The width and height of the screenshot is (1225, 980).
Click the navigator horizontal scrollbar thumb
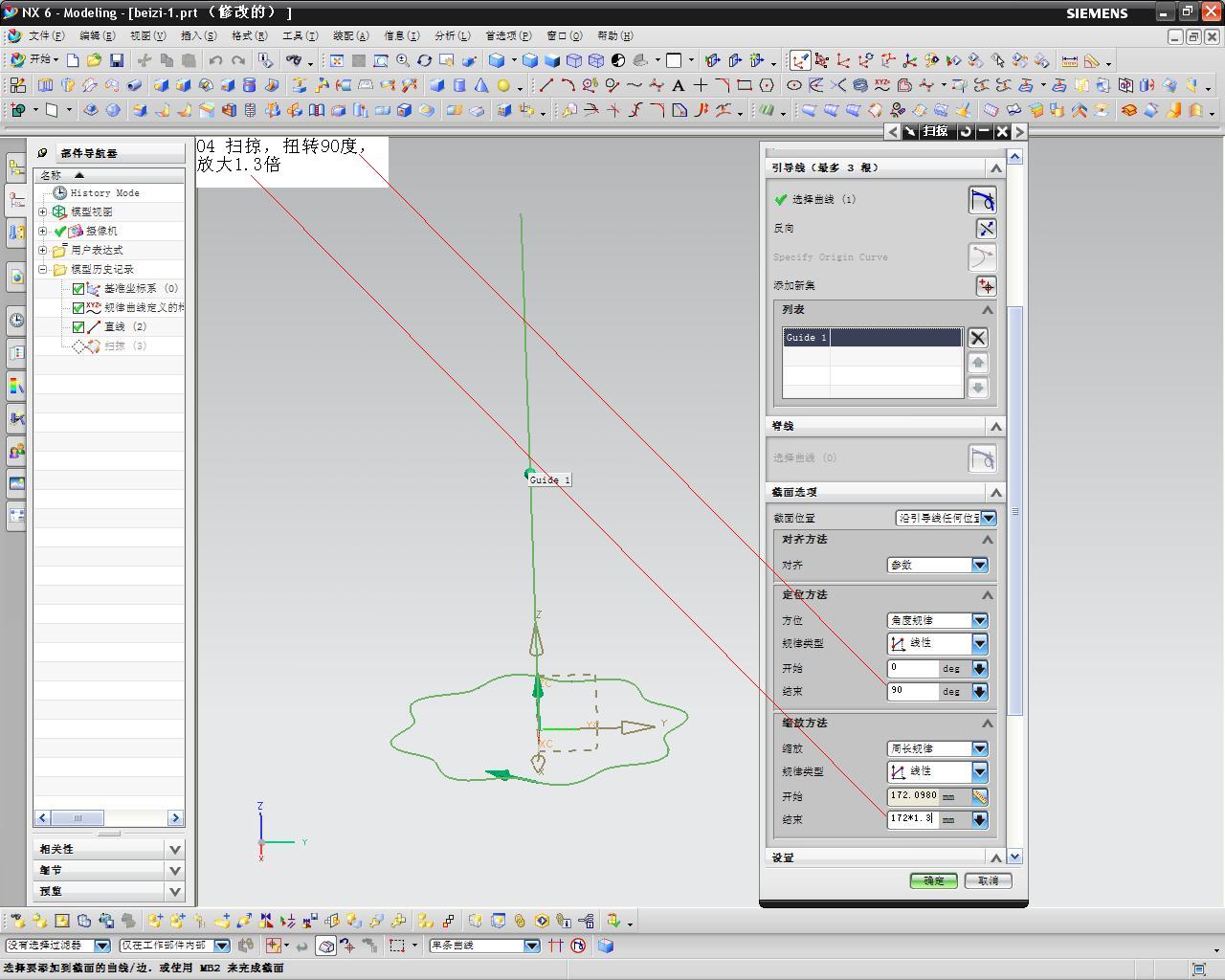click(x=77, y=818)
